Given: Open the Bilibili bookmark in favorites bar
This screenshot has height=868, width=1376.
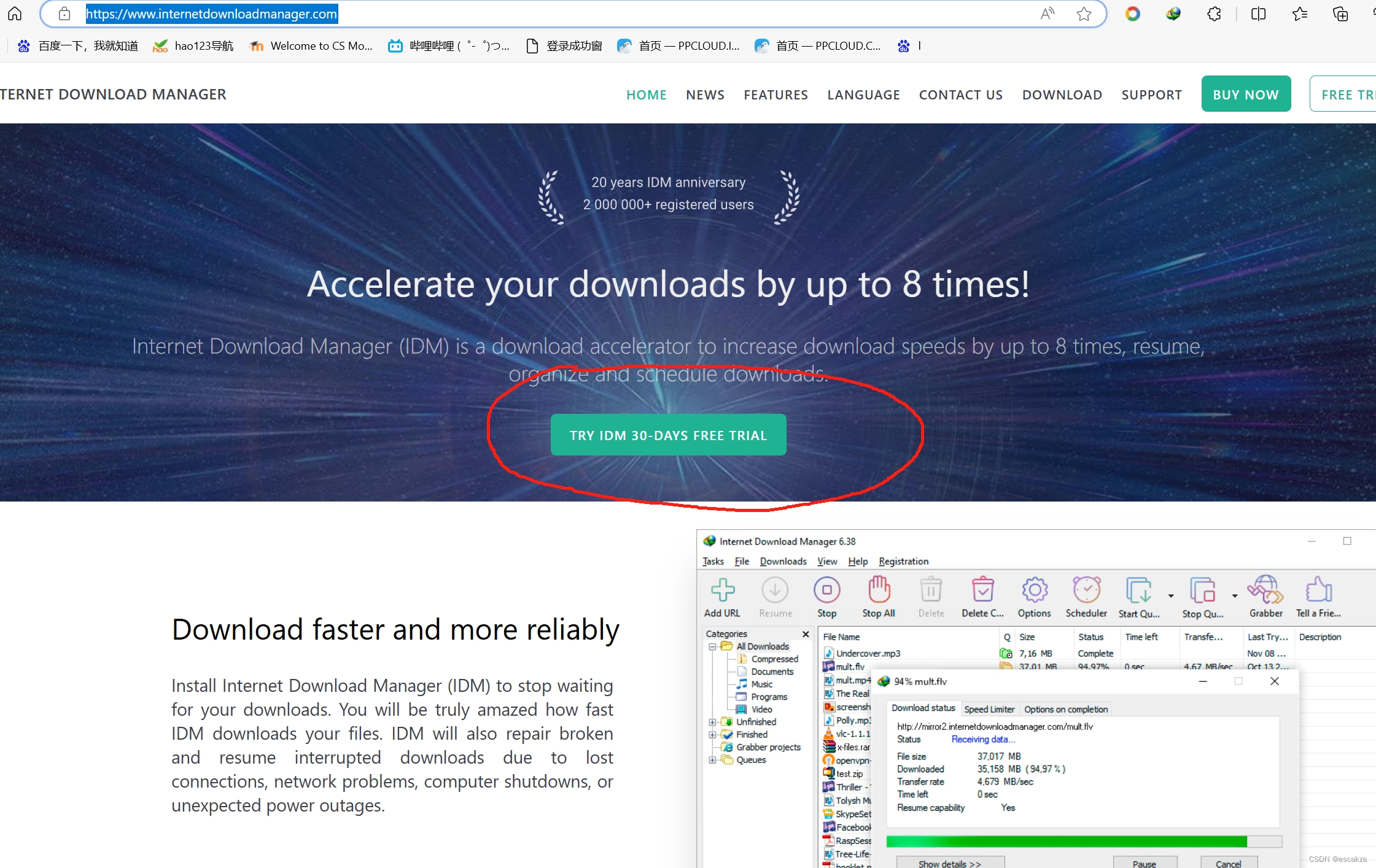Looking at the screenshot, I should (x=449, y=46).
